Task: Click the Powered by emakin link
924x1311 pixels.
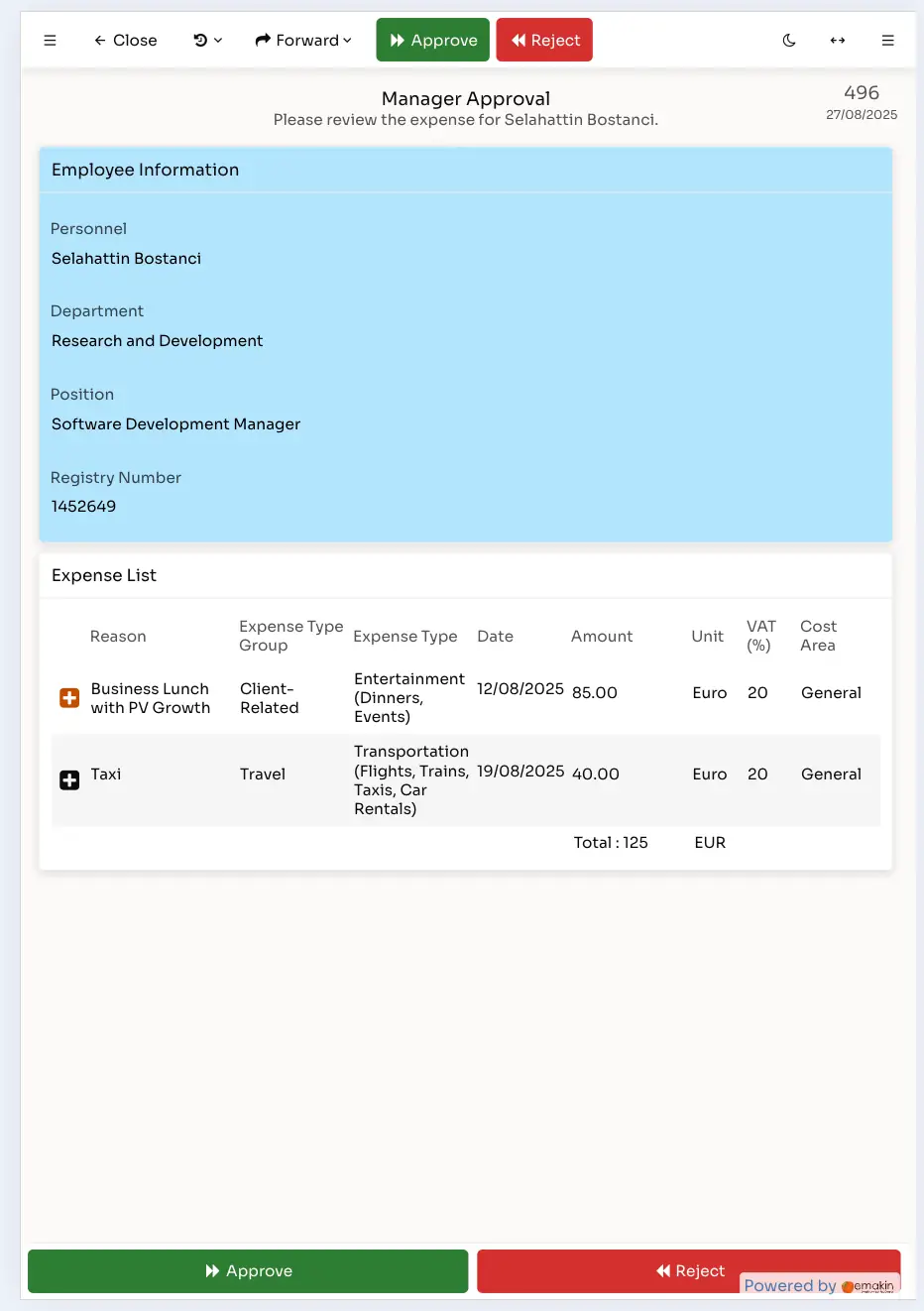Action: point(819,1285)
